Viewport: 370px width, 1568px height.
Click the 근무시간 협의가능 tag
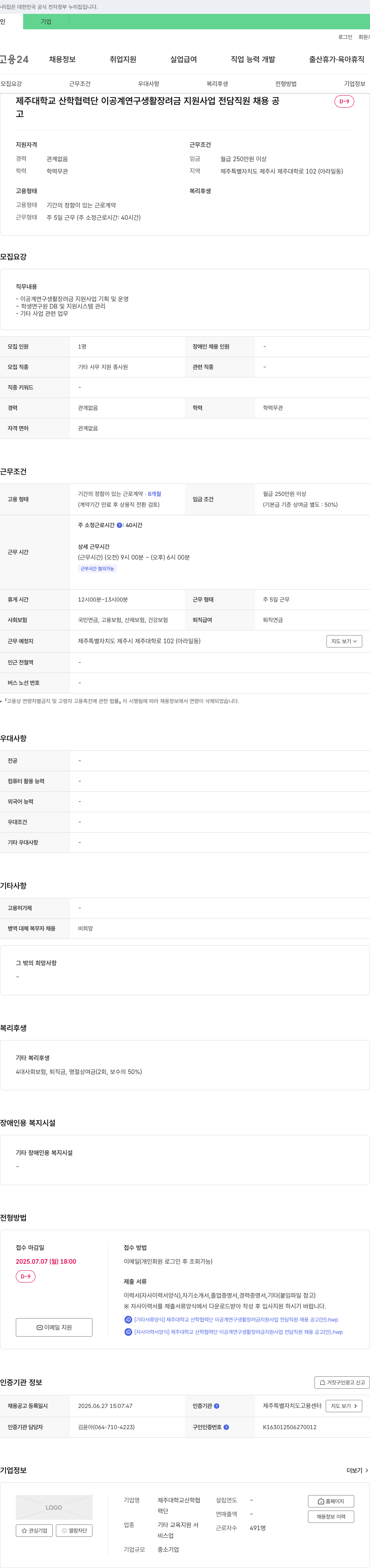tap(98, 568)
